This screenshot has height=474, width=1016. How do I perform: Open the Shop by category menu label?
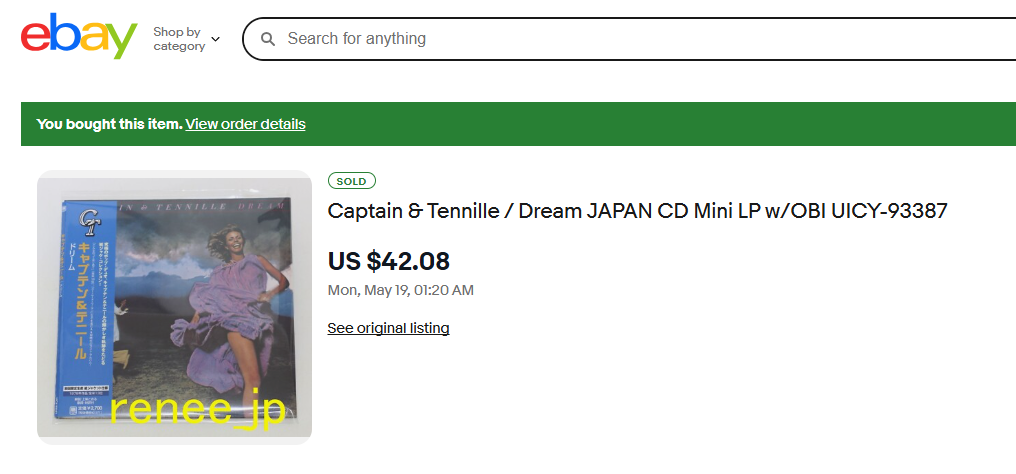pyautogui.click(x=178, y=39)
